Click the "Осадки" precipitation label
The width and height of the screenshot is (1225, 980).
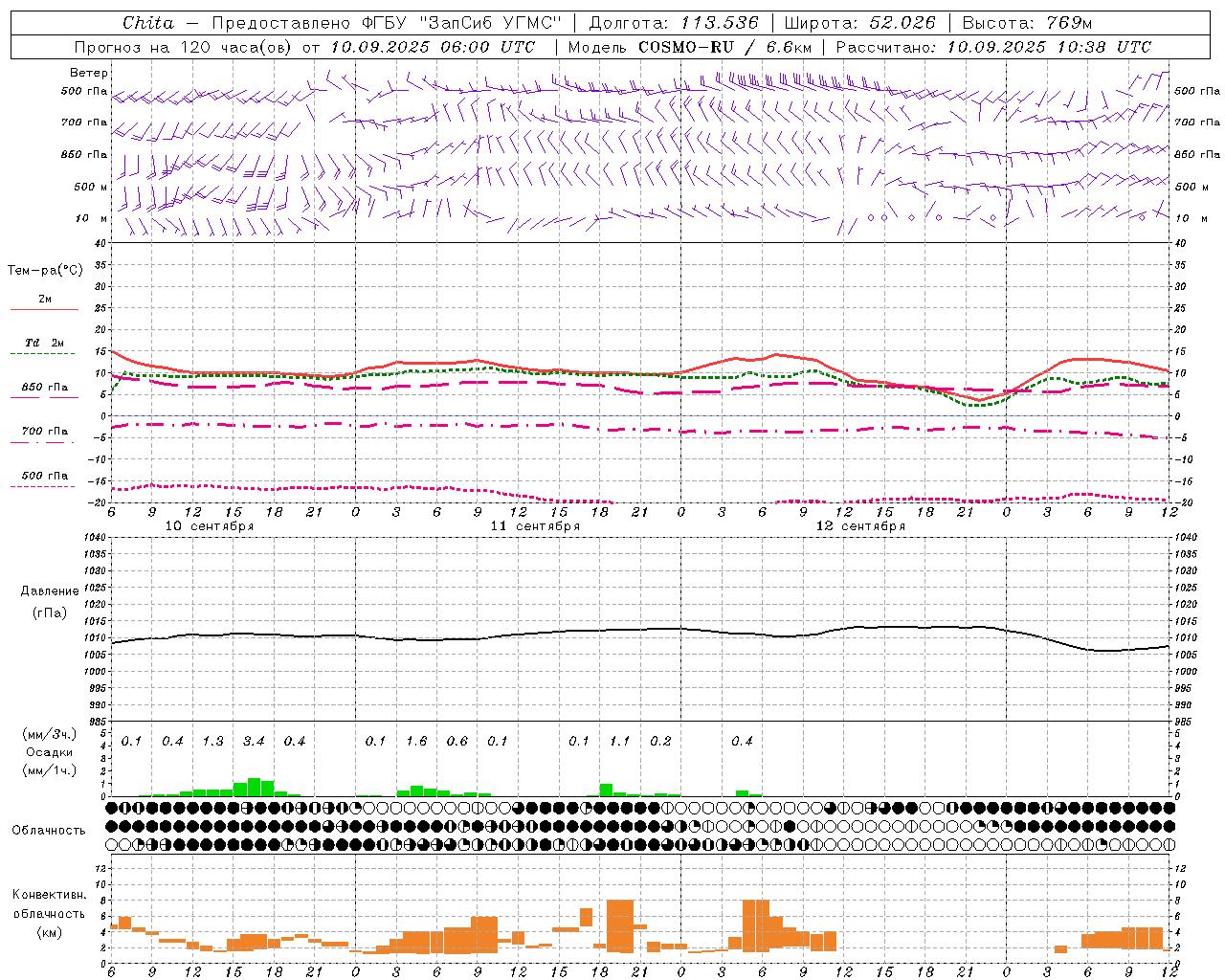coord(50,752)
